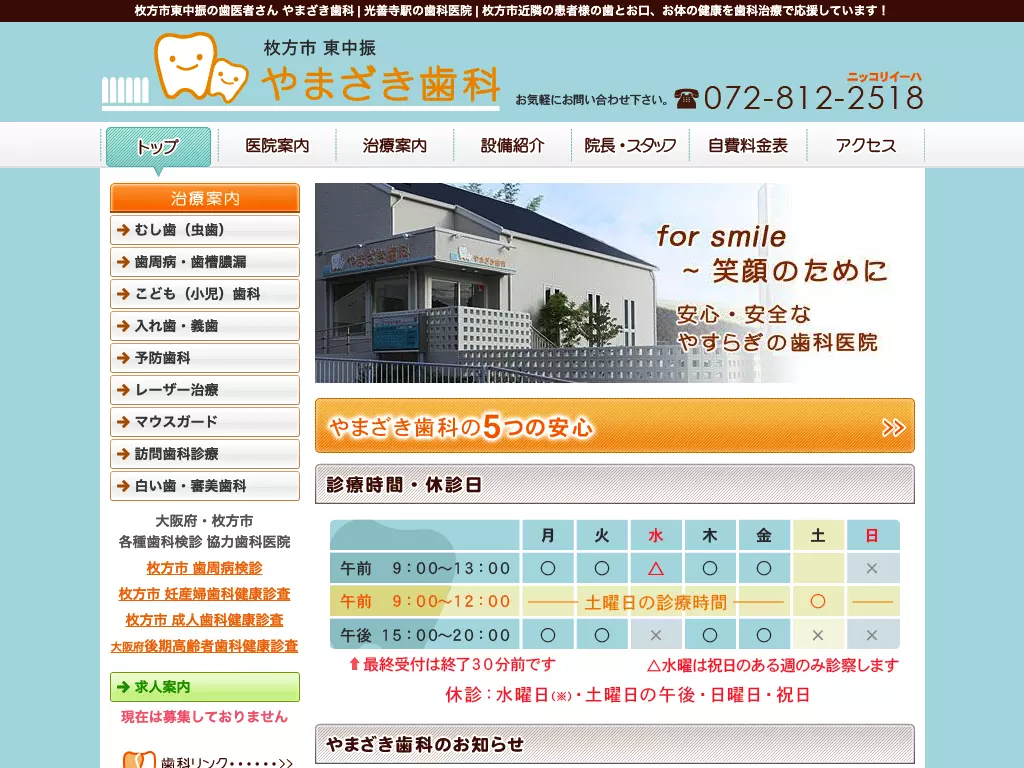Click the 午後 15:00～20:00 row label
Image resolution: width=1024 pixels, height=768 pixels.
click(424, 635)
